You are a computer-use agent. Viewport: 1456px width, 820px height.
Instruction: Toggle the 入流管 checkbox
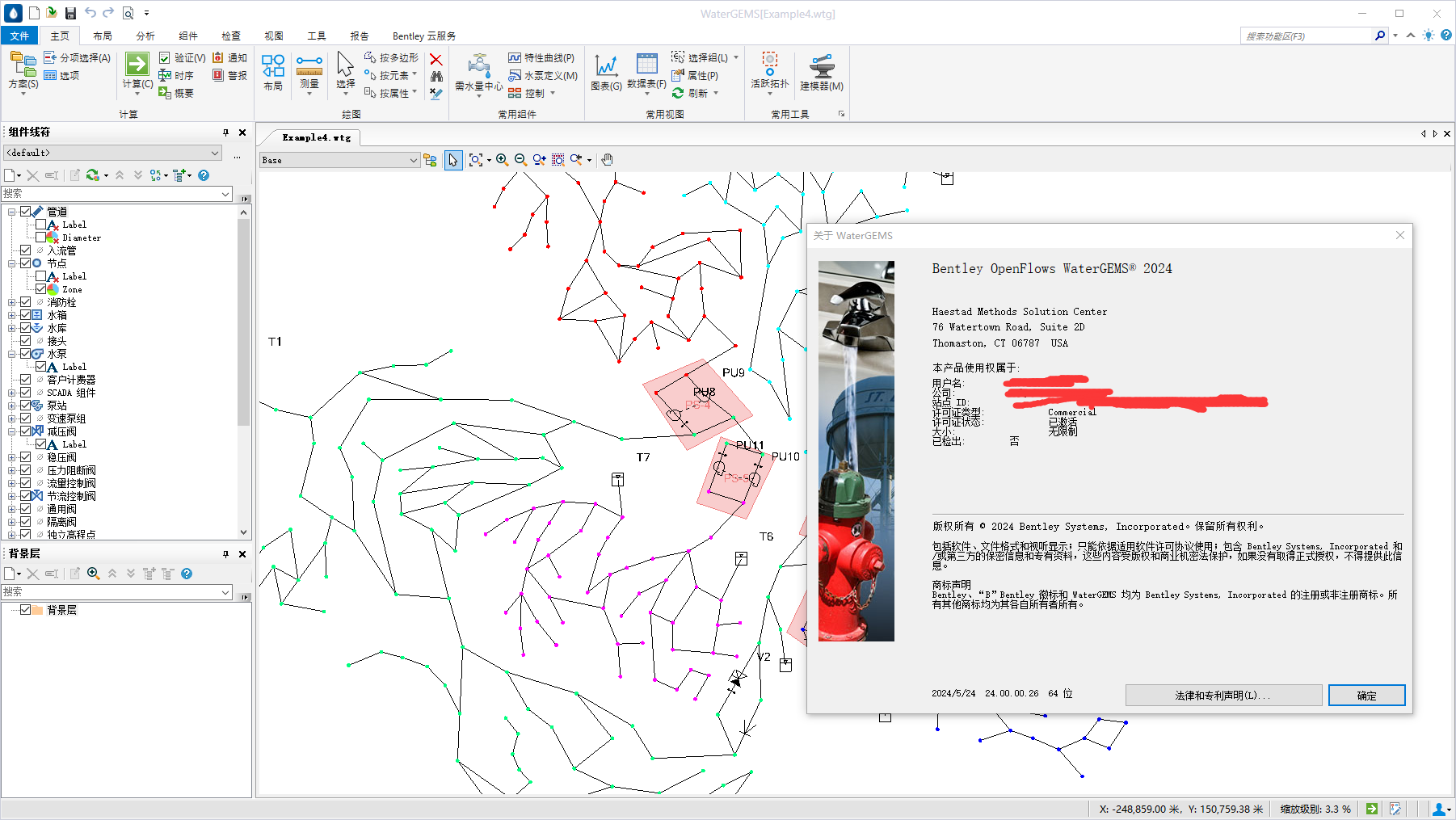tap(26, 250)
